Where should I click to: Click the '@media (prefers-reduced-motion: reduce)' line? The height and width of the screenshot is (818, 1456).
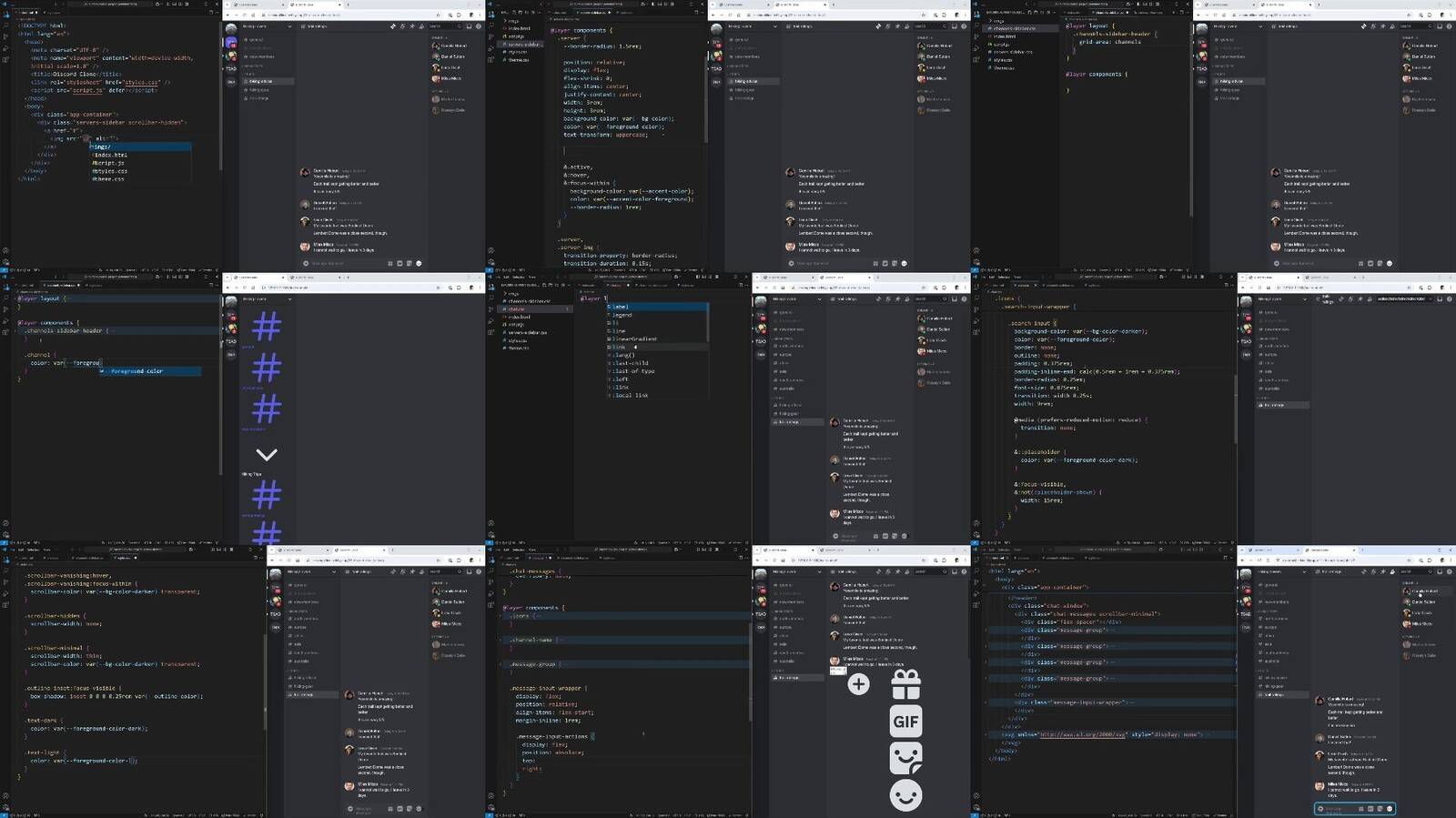(x=1081, y=419)
